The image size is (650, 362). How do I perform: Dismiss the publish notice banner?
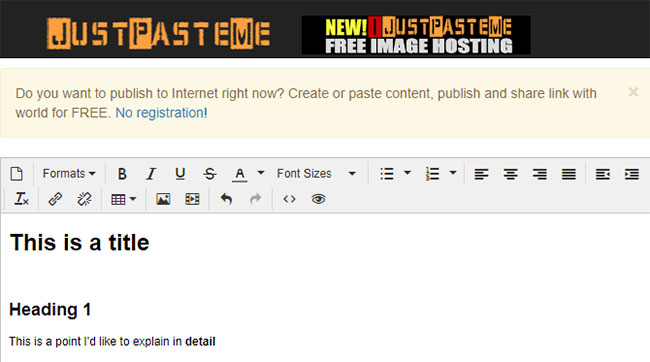pos(633,92)
